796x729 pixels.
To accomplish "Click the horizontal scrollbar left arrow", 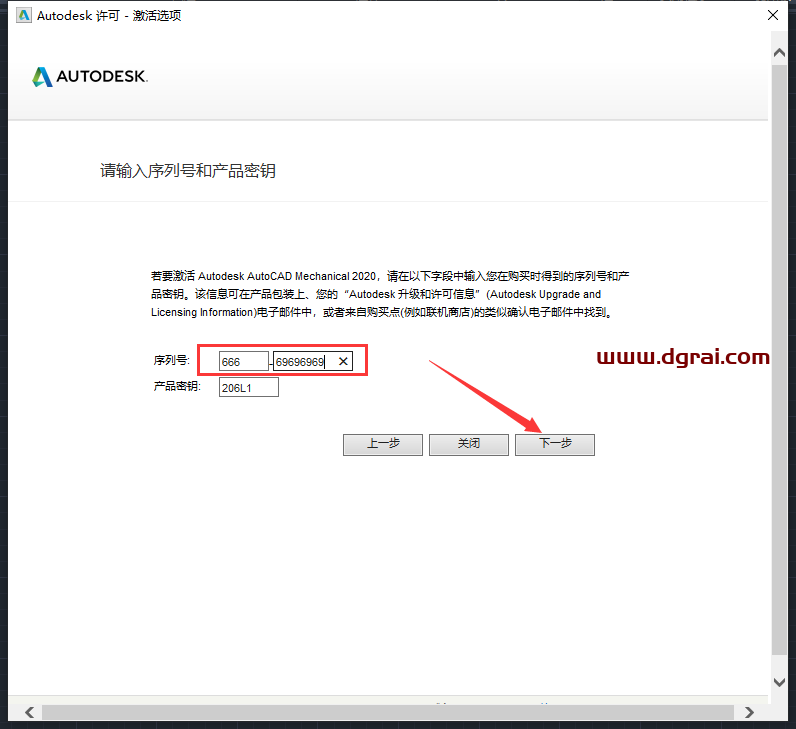I will pos(29,712).
